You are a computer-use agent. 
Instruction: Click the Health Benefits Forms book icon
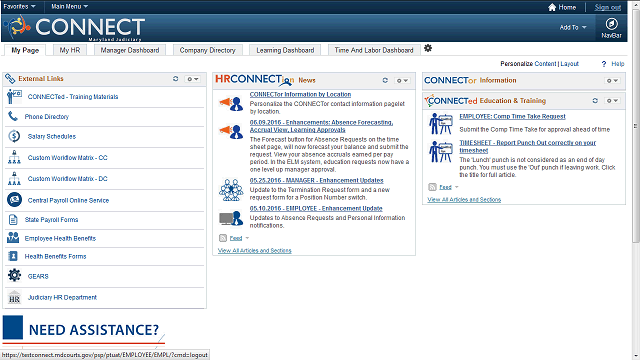(x=13, y=256)
